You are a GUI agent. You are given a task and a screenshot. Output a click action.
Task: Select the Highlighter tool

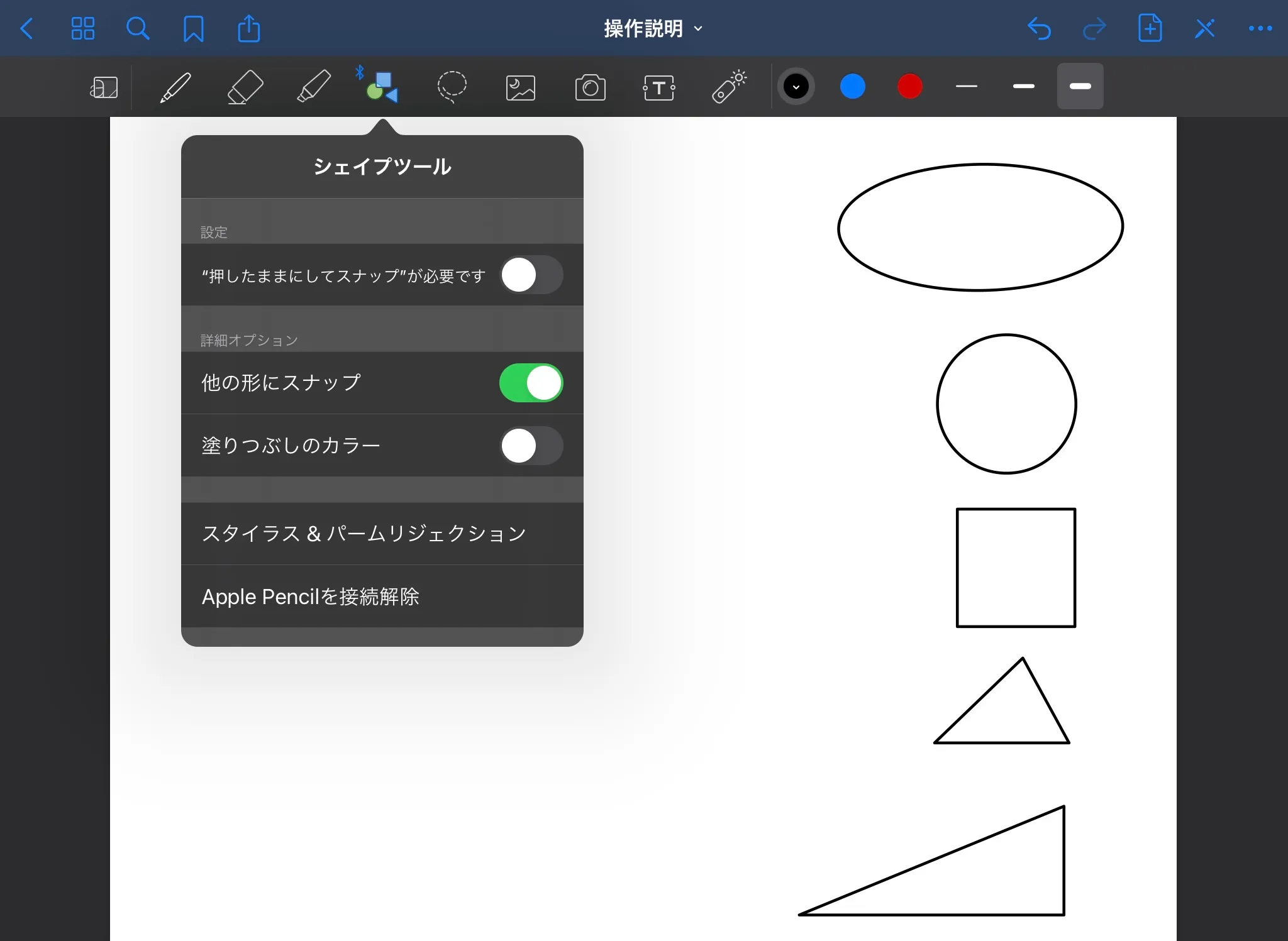coord(313,87)
